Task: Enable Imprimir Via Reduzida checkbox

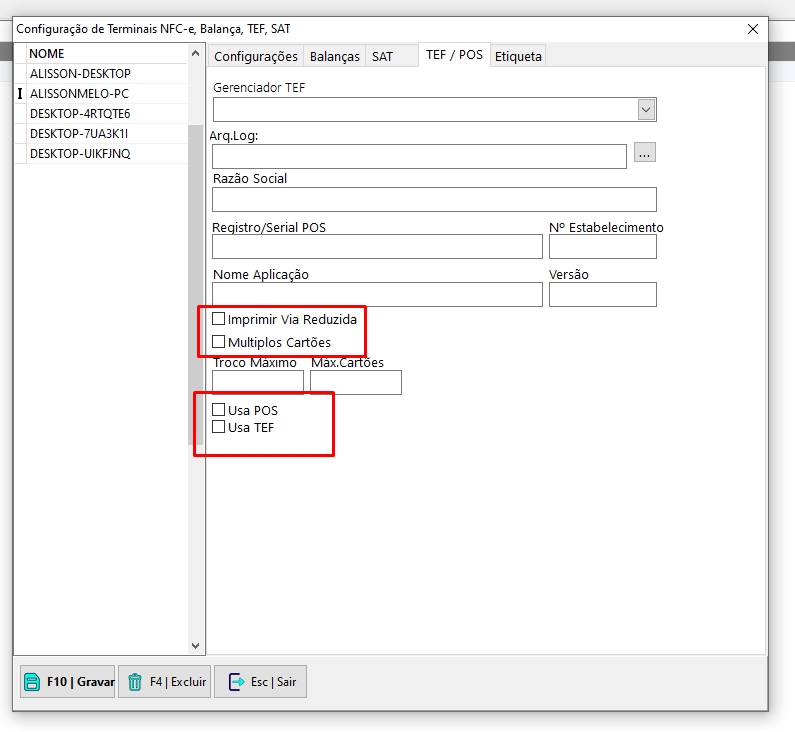Action: tap(219, 319)
